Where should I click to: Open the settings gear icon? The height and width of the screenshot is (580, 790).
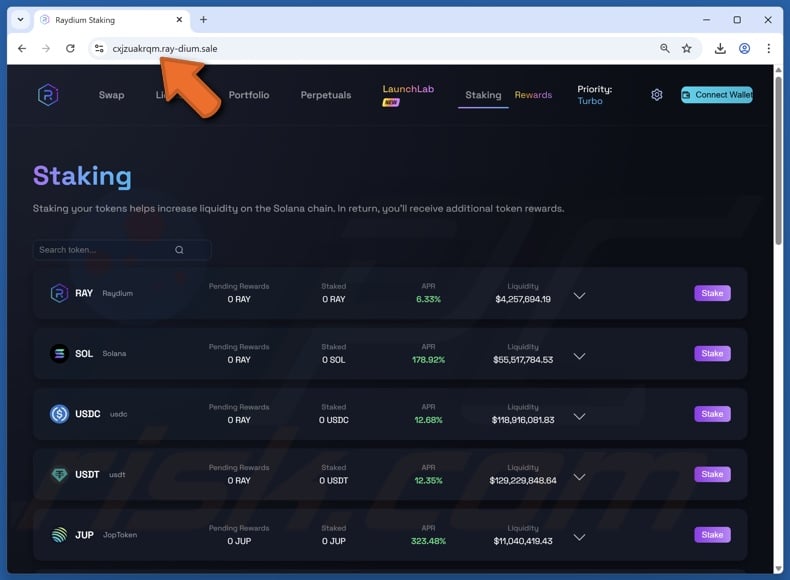(656, 95)
